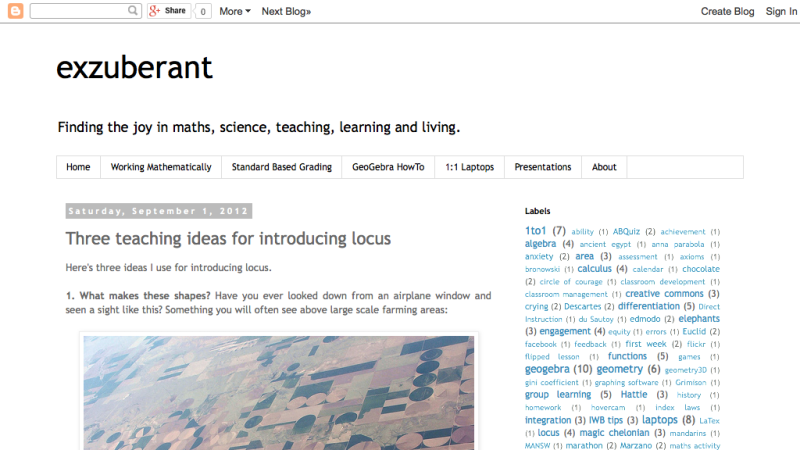Click the orange Blogger logo icon

pos(15,11)
